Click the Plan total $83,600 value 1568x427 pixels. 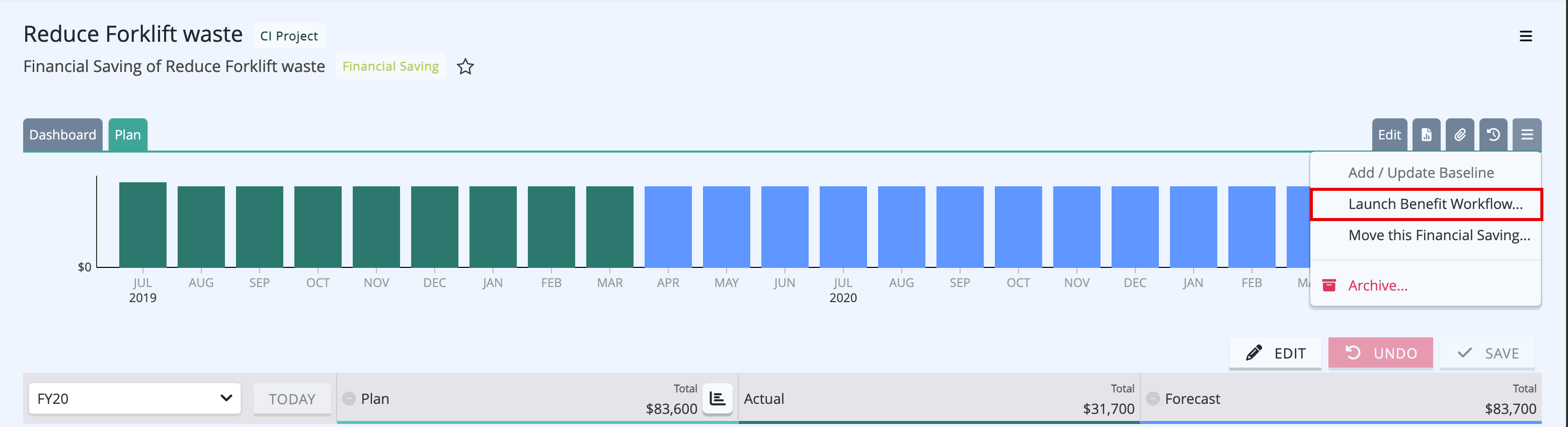[671, 409]
